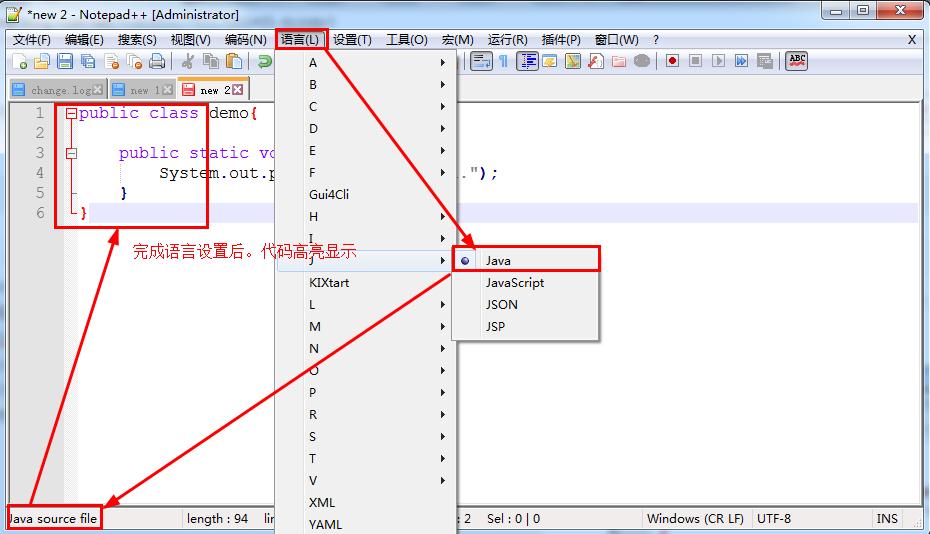
Task: Click Java source file status text
Action: tap(53, 519)
